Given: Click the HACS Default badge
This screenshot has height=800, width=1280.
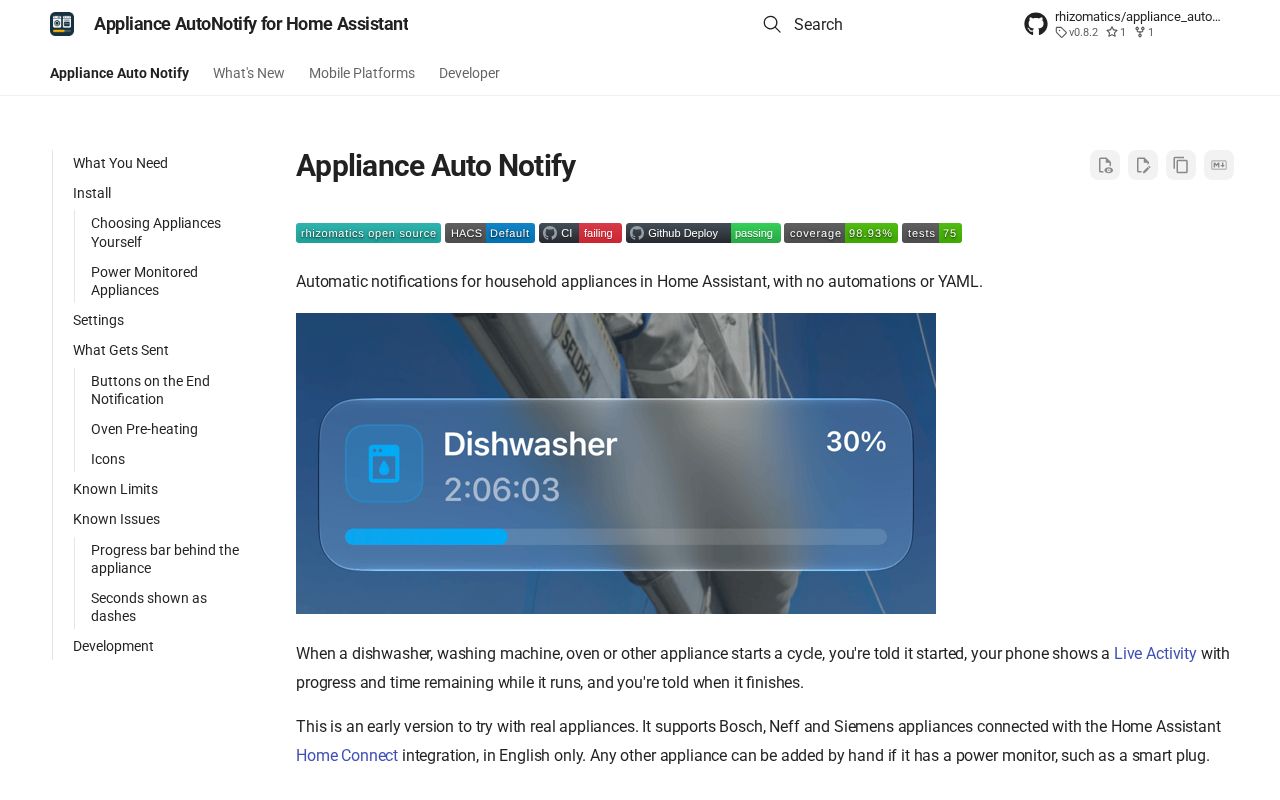Looking at the screenshot, I should pyautogui.click(x=490, y=233).
